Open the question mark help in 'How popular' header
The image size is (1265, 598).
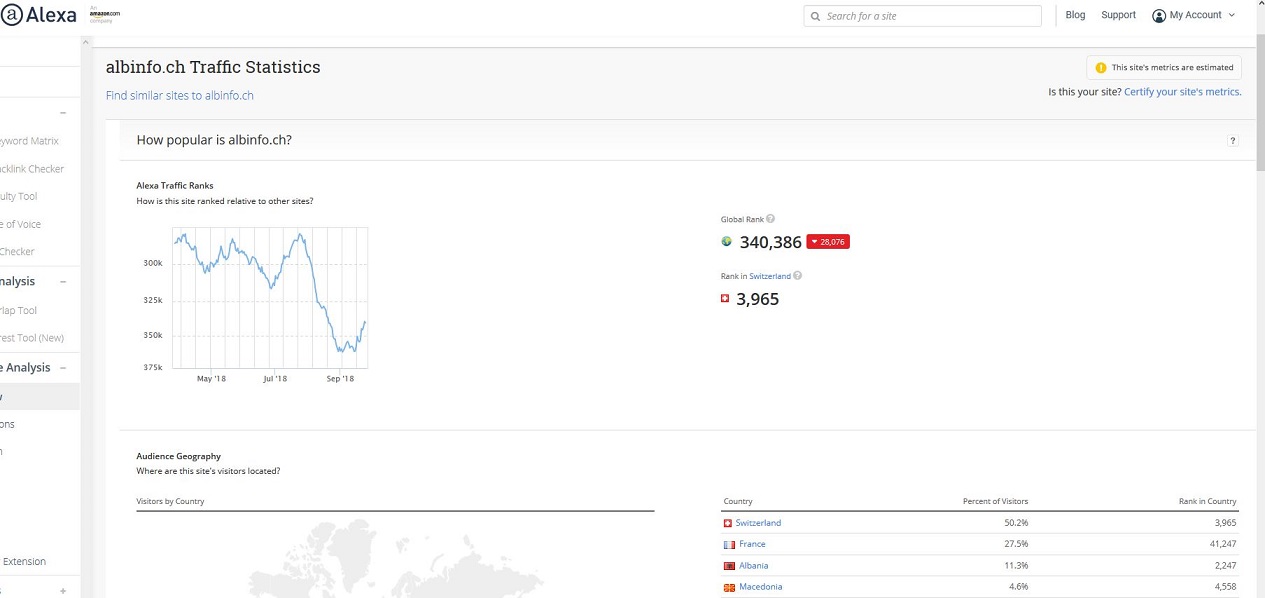[x=1233, y=141]
